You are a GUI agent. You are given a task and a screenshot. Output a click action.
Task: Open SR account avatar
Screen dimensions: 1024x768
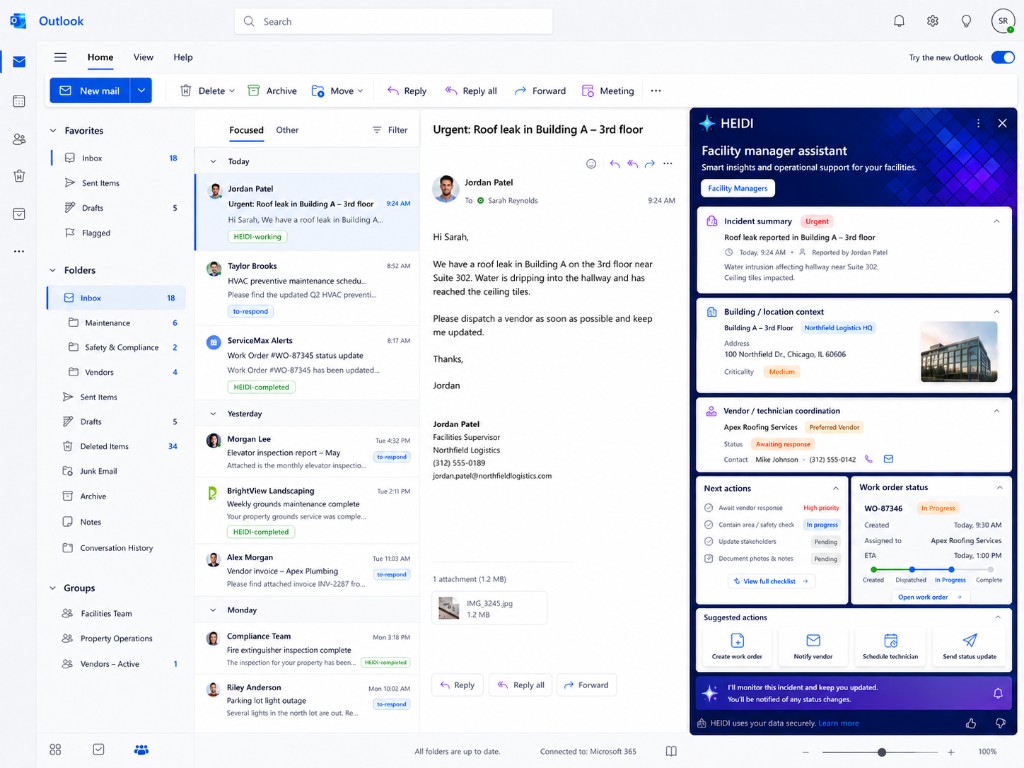1002,21
